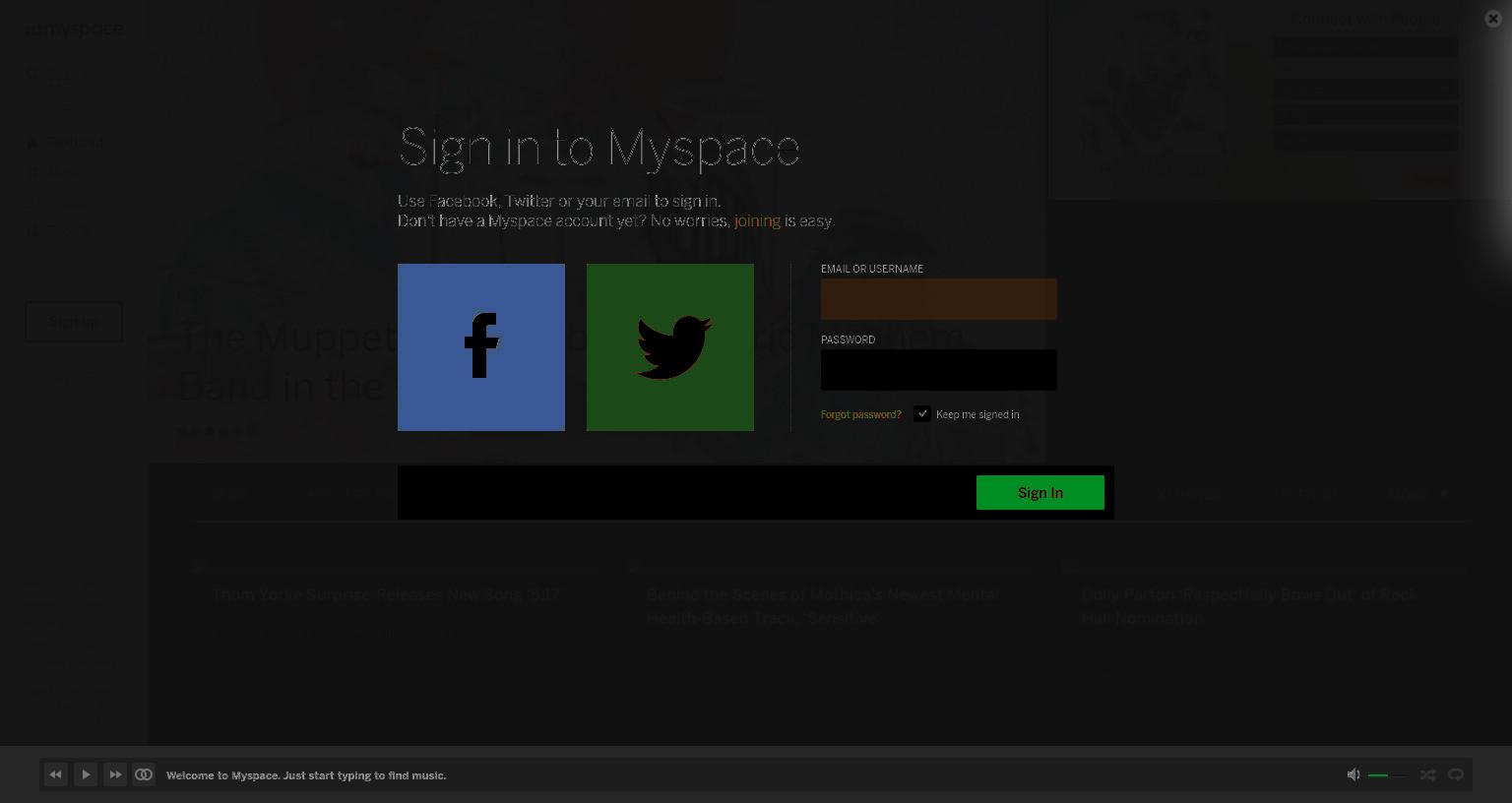Mute audio with the speaker icon

pyautogui.click(x=1354, y=775)
